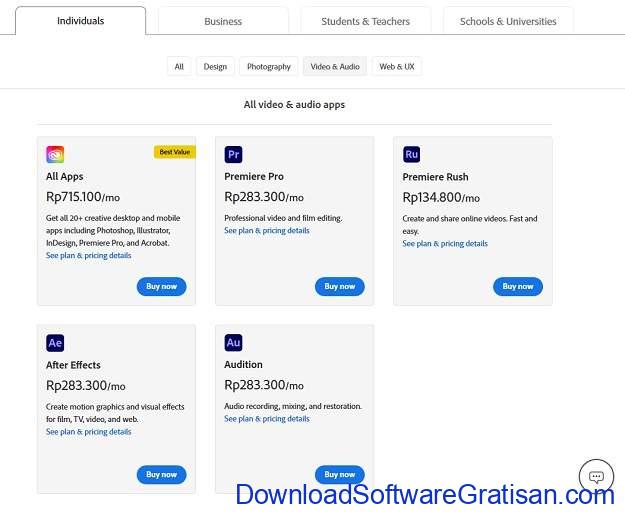Click the Creative Cloud All Apps icon
The height and width of the screenshot is (514, 625).
click(x=55, y=154)
